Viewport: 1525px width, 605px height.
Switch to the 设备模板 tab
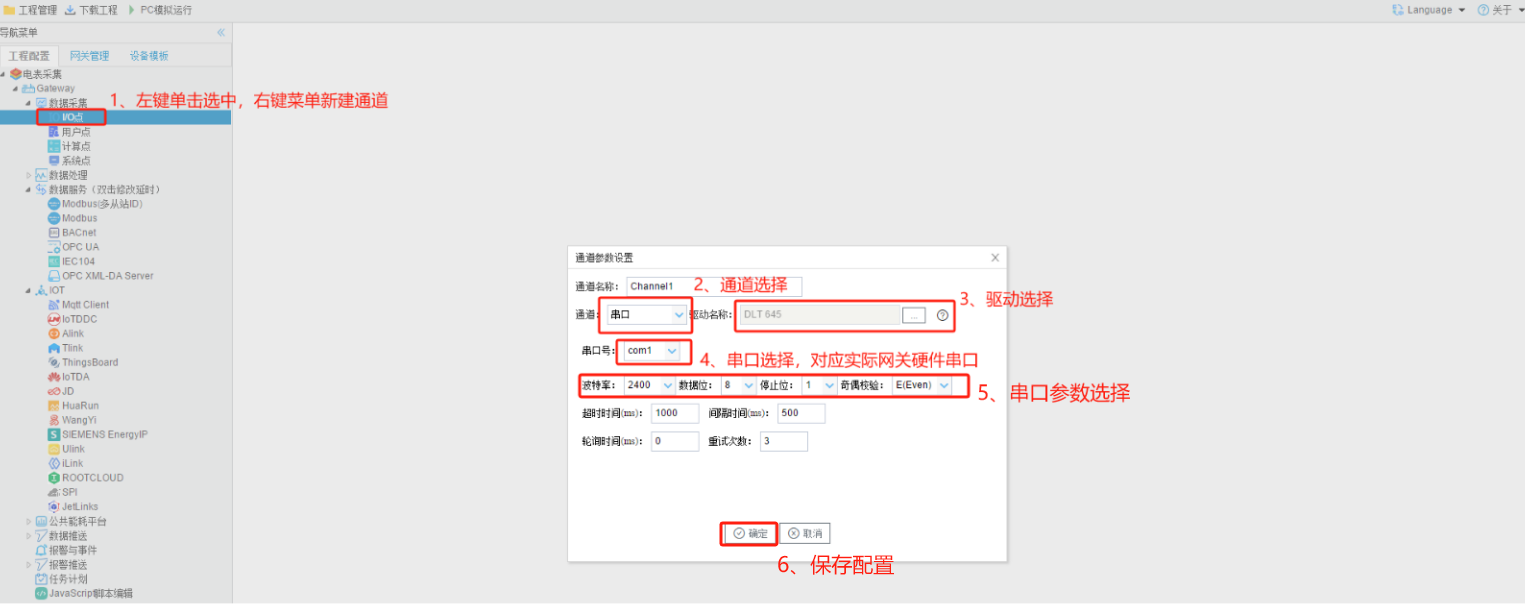pos(149,56)
